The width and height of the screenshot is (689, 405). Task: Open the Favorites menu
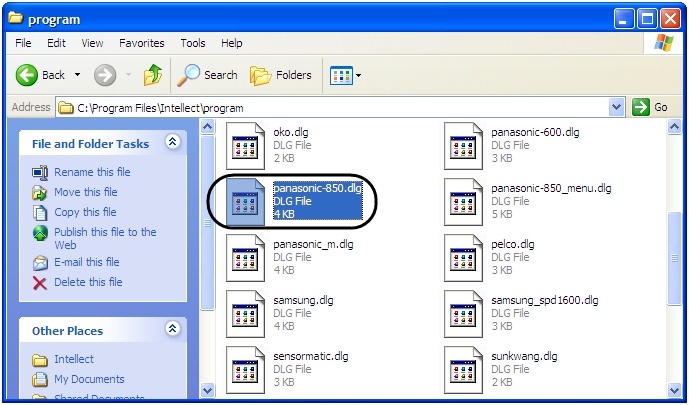[141, 43]
